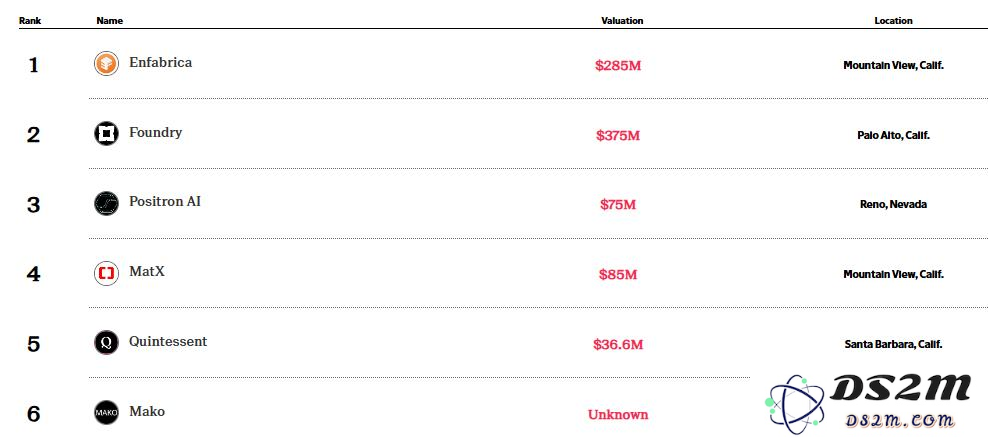Screen dimensions: 988x438
Task: Open the Positron AI logo icon
Action: pyautogui.click(x=106, y=204)
